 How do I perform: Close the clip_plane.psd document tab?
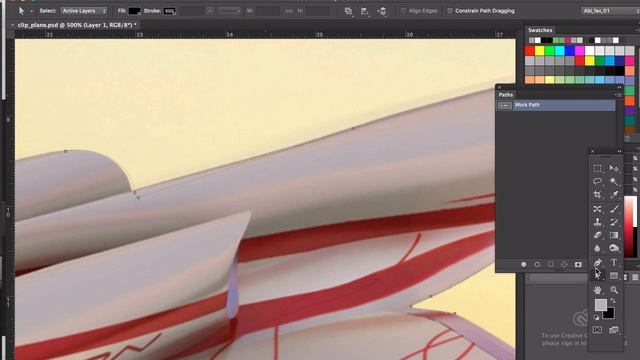[x=12, y=25]
